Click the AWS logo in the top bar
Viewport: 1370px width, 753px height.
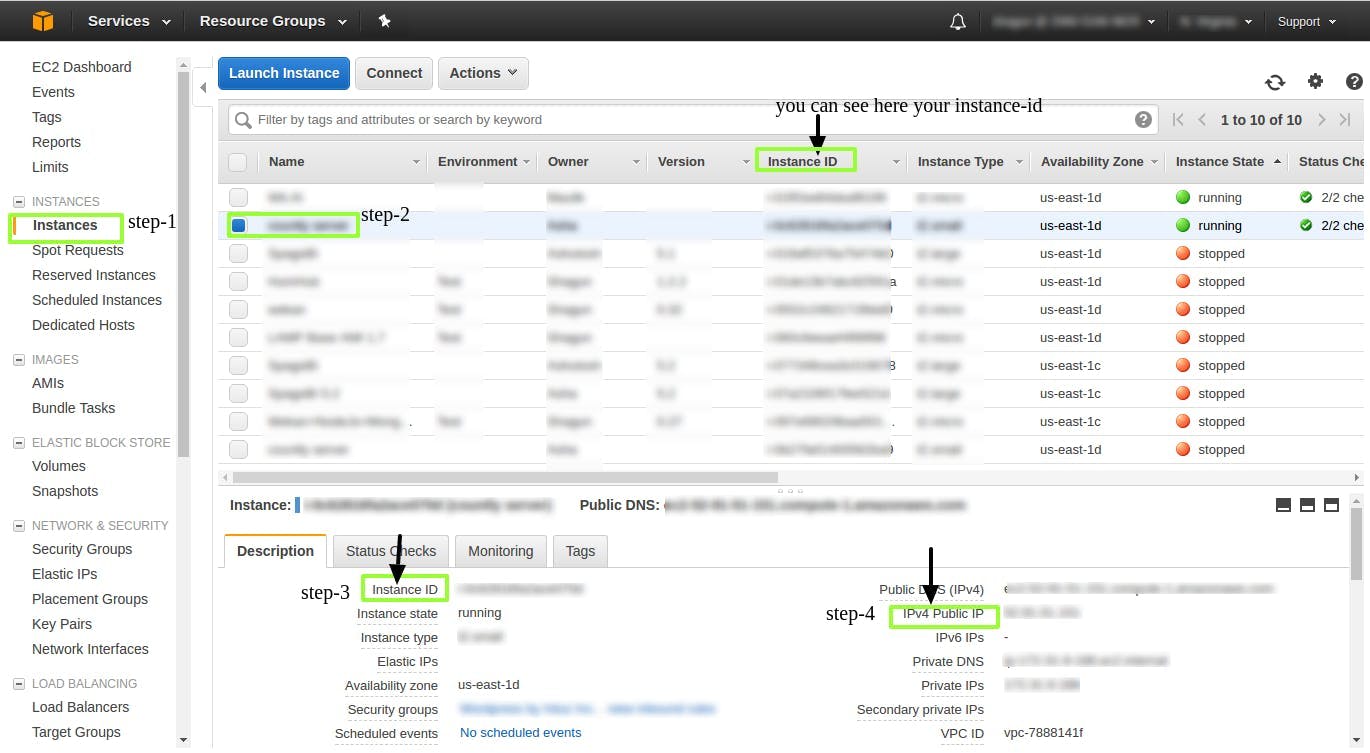click(41, 20)
